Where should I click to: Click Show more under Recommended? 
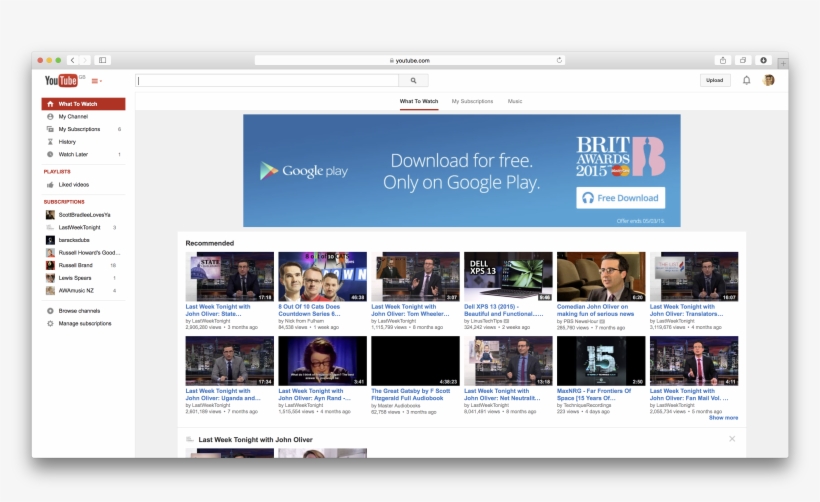click(x=723, y=418)
